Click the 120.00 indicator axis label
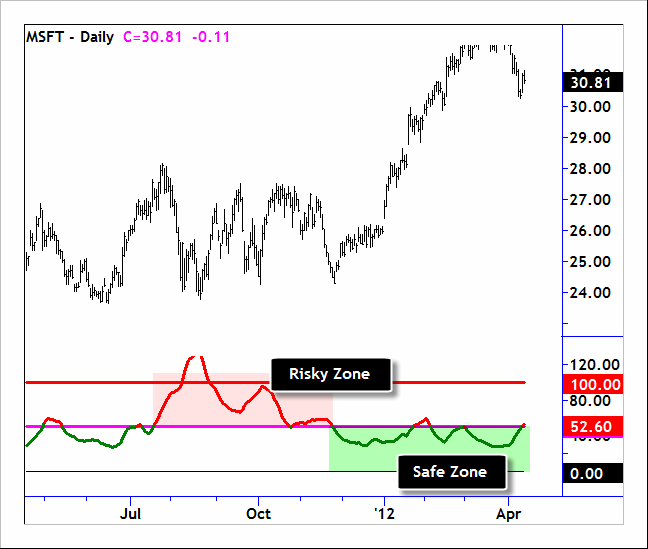 click(x=593, y=366)
